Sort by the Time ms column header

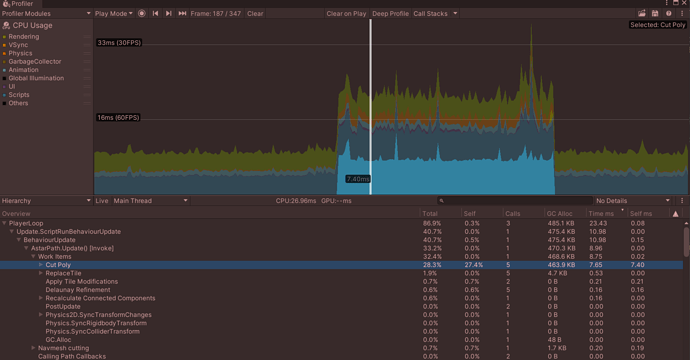[607, 214]
